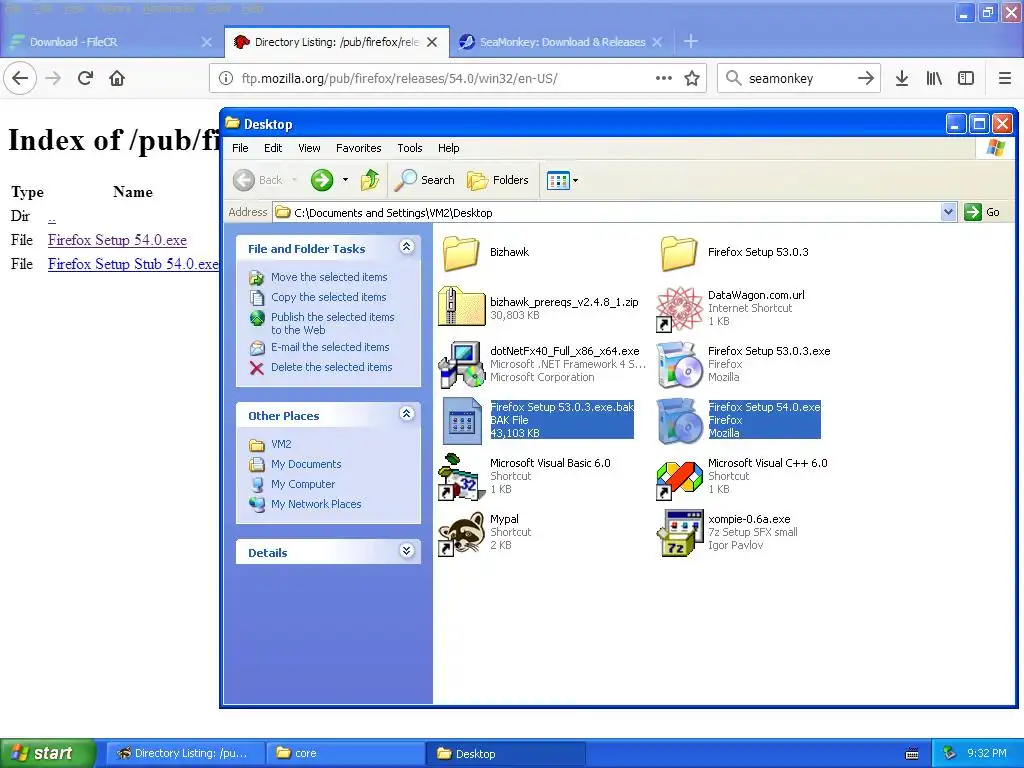
Task: Select Microsoft Visual Basic 6.0 shortcut
Action: (526, 476)
